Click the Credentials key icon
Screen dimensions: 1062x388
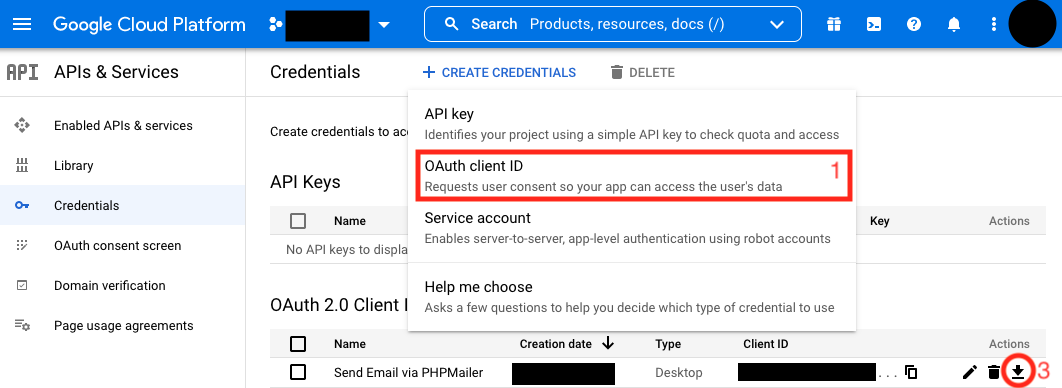[x=22, y=205]
